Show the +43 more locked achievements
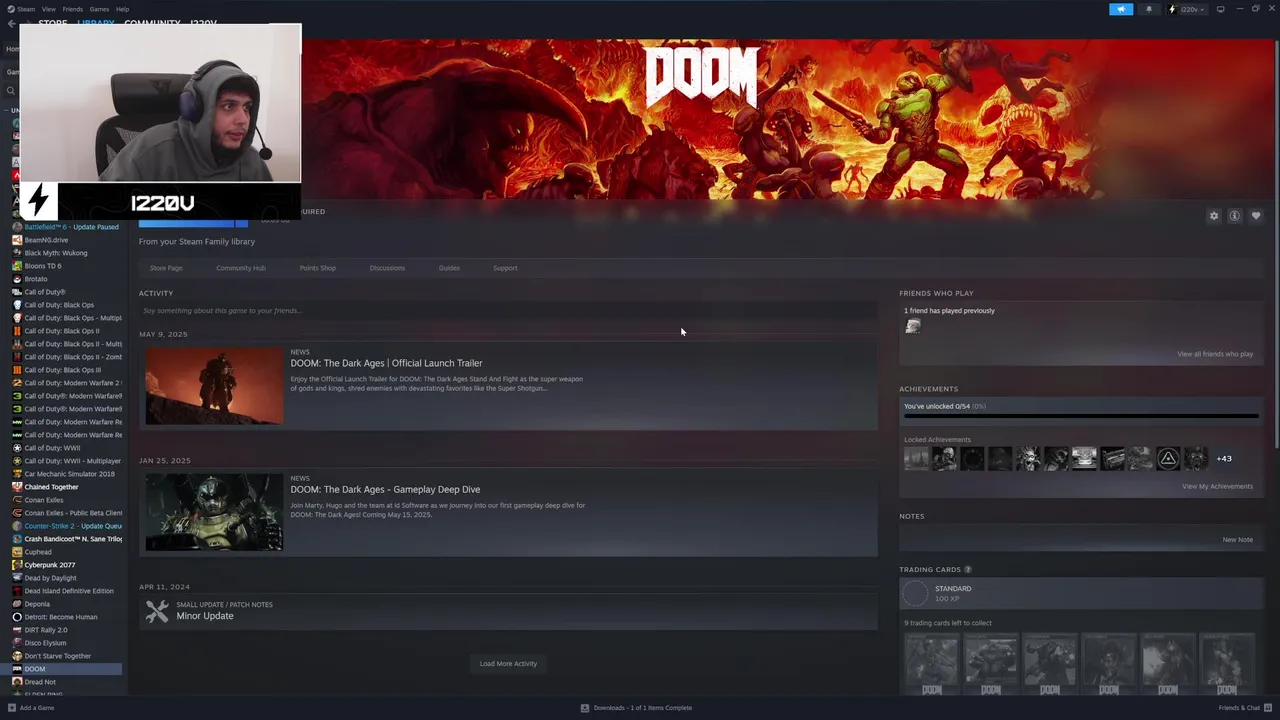Viewport: 1280px width, 720px height. coord(1224,459)
